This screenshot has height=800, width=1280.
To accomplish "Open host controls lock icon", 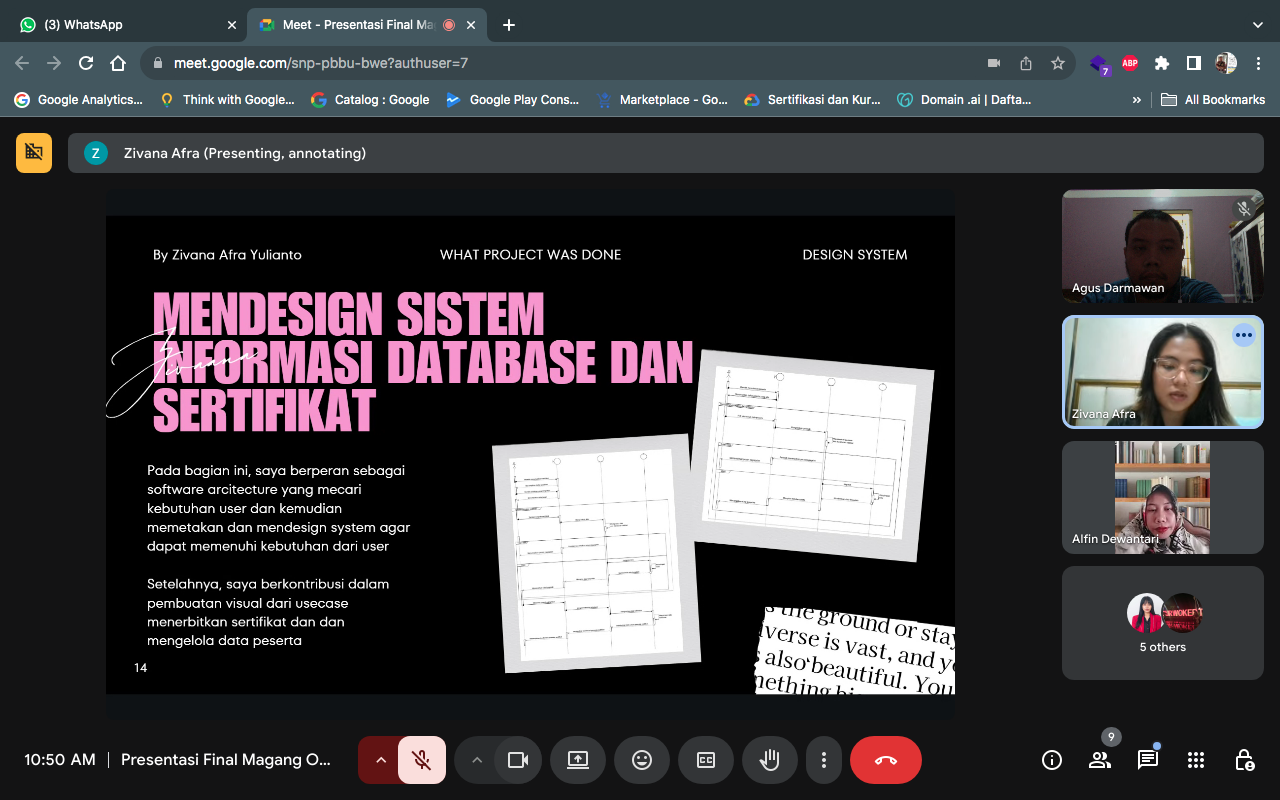I will point(1244,760).
